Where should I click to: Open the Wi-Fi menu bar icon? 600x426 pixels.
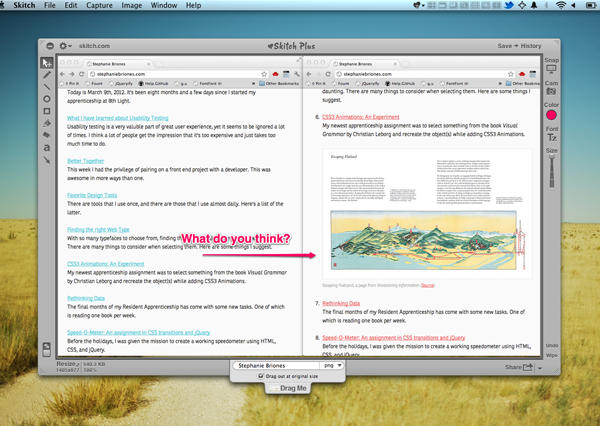coord(561,5)
